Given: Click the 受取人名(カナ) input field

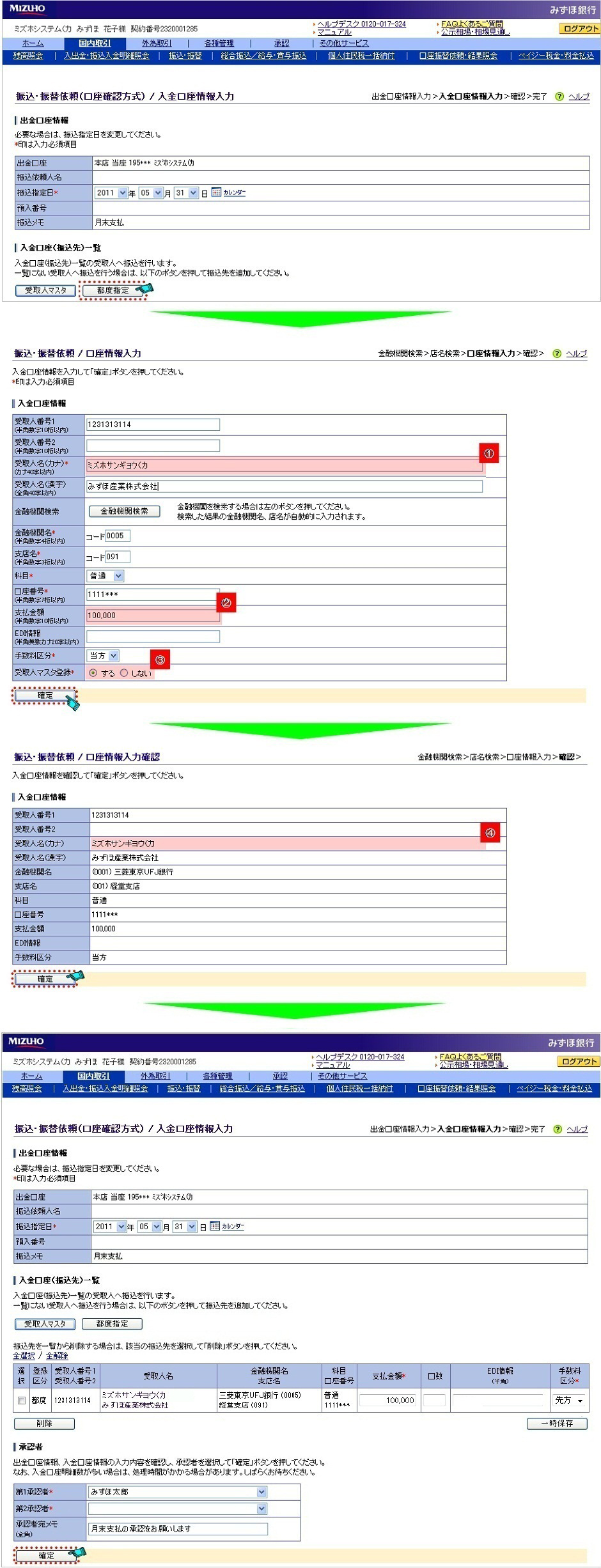Looking at the screenshot, I should [x=285, y=466].
